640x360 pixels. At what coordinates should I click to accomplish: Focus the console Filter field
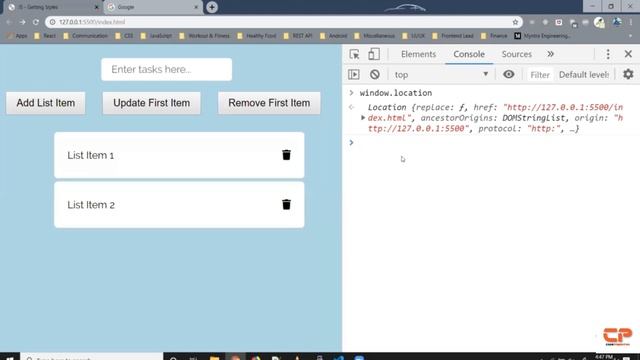pos(540,75)
